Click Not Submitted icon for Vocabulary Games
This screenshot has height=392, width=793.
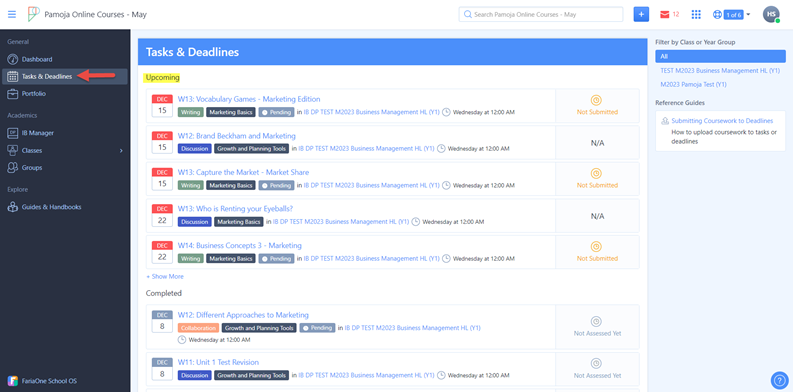596,101
